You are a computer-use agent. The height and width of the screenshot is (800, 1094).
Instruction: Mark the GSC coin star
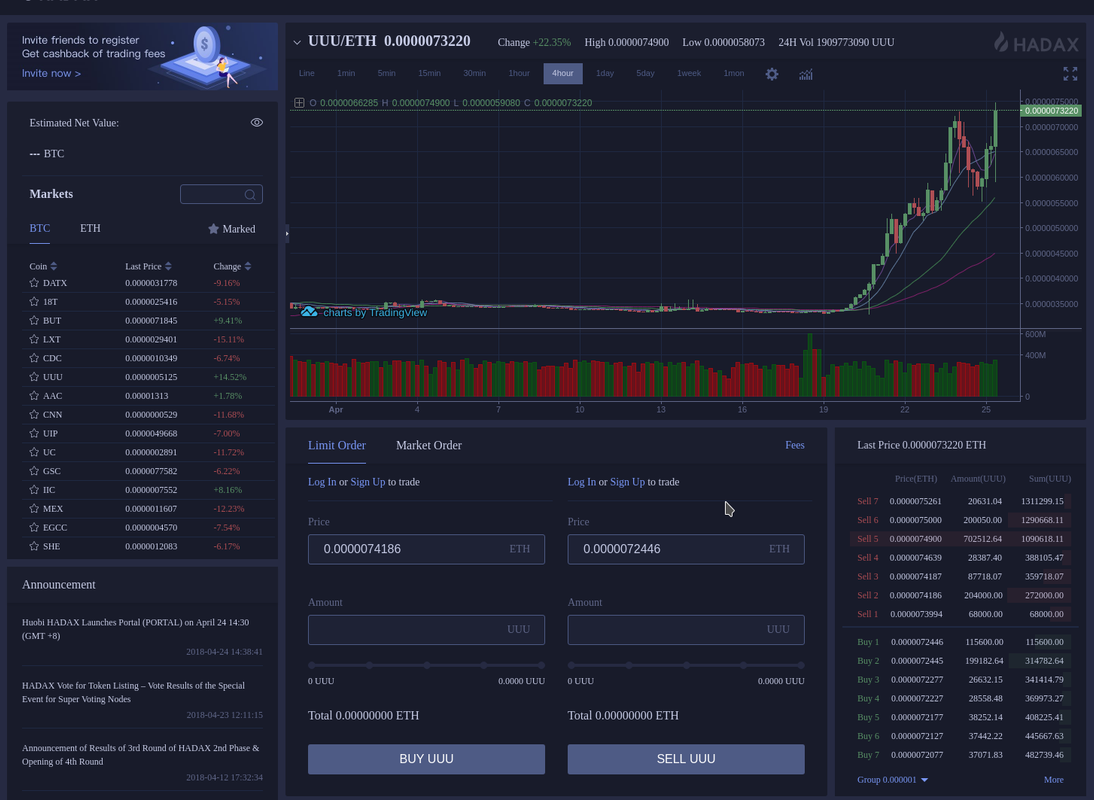click(33, 471)
